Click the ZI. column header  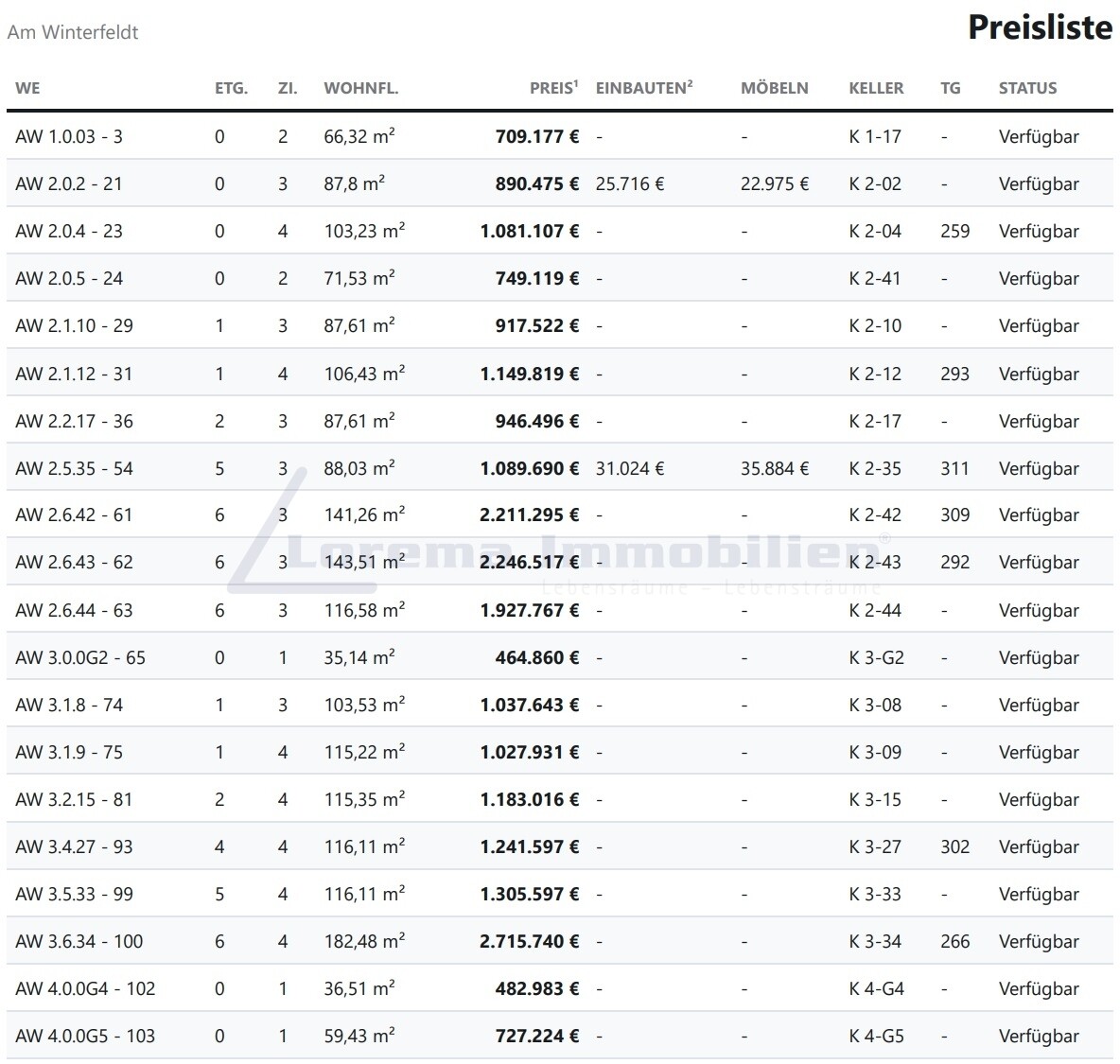pos(288,89)
